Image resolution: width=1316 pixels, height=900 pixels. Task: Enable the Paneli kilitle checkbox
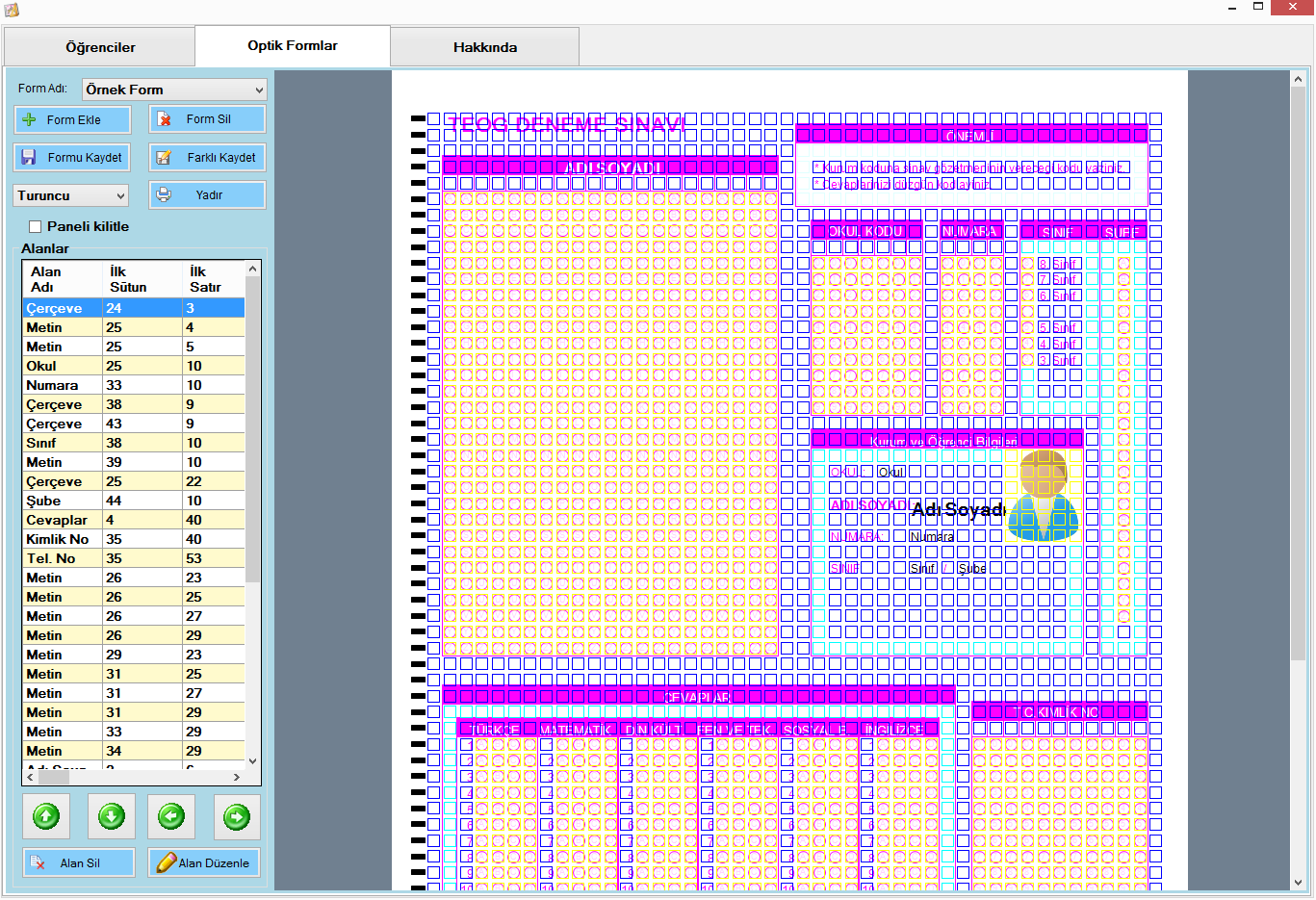36,227
